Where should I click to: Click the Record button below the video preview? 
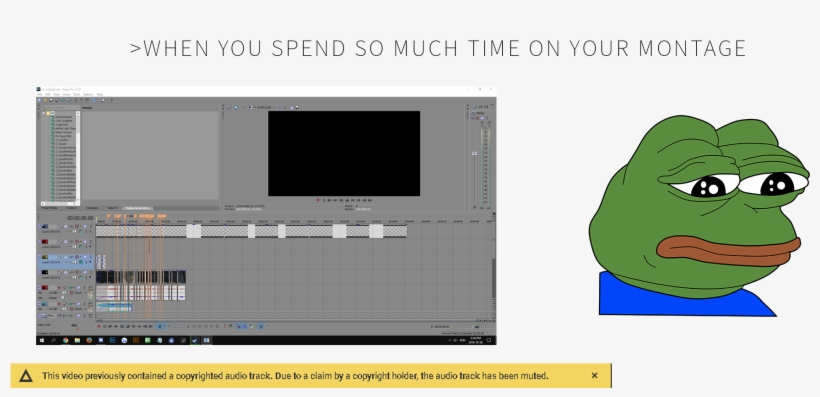click(x=318, y=200)
